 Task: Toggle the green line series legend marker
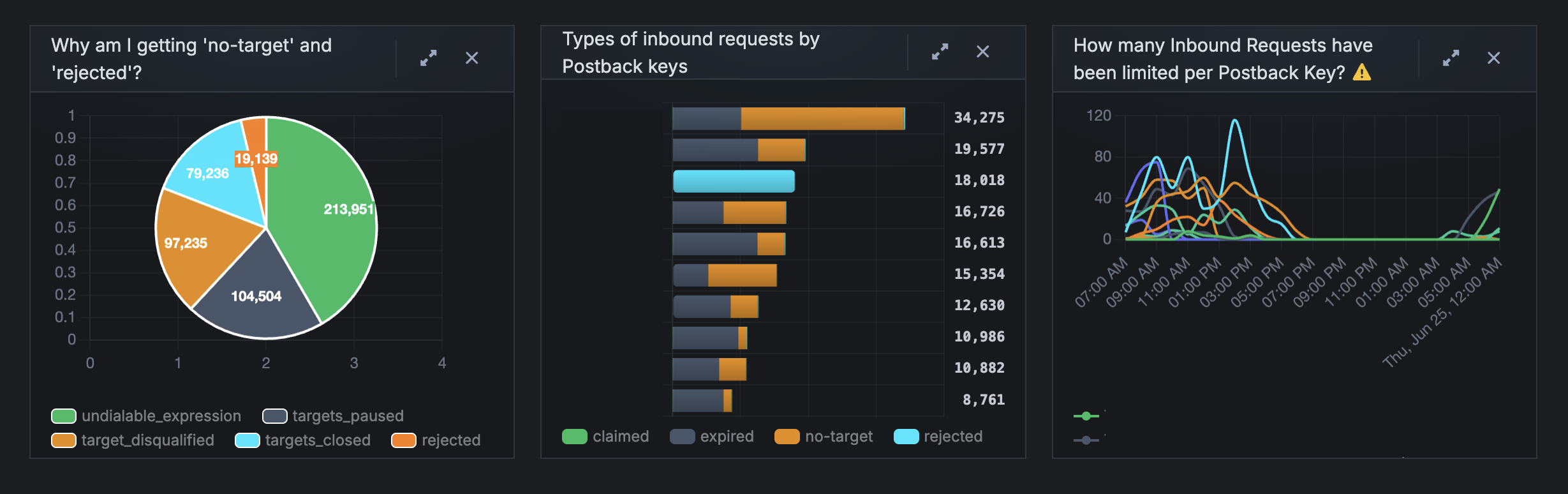click(1086, 416)
